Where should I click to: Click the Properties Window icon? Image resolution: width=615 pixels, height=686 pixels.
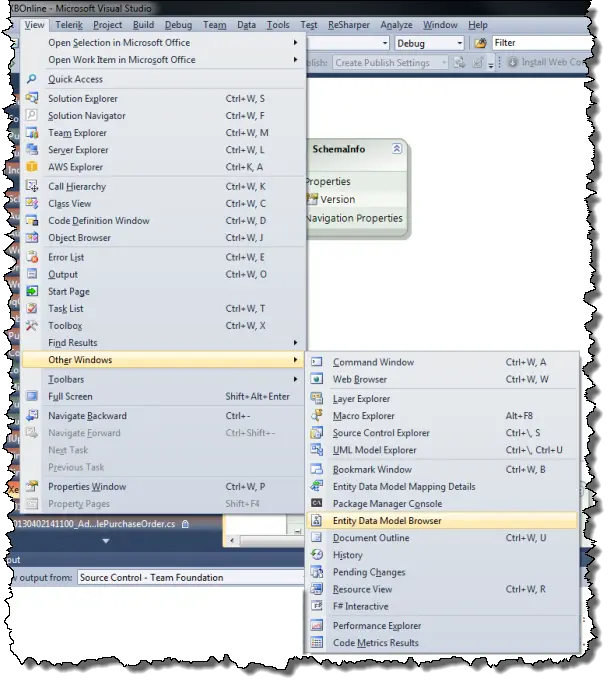click(x=31, y=486)
